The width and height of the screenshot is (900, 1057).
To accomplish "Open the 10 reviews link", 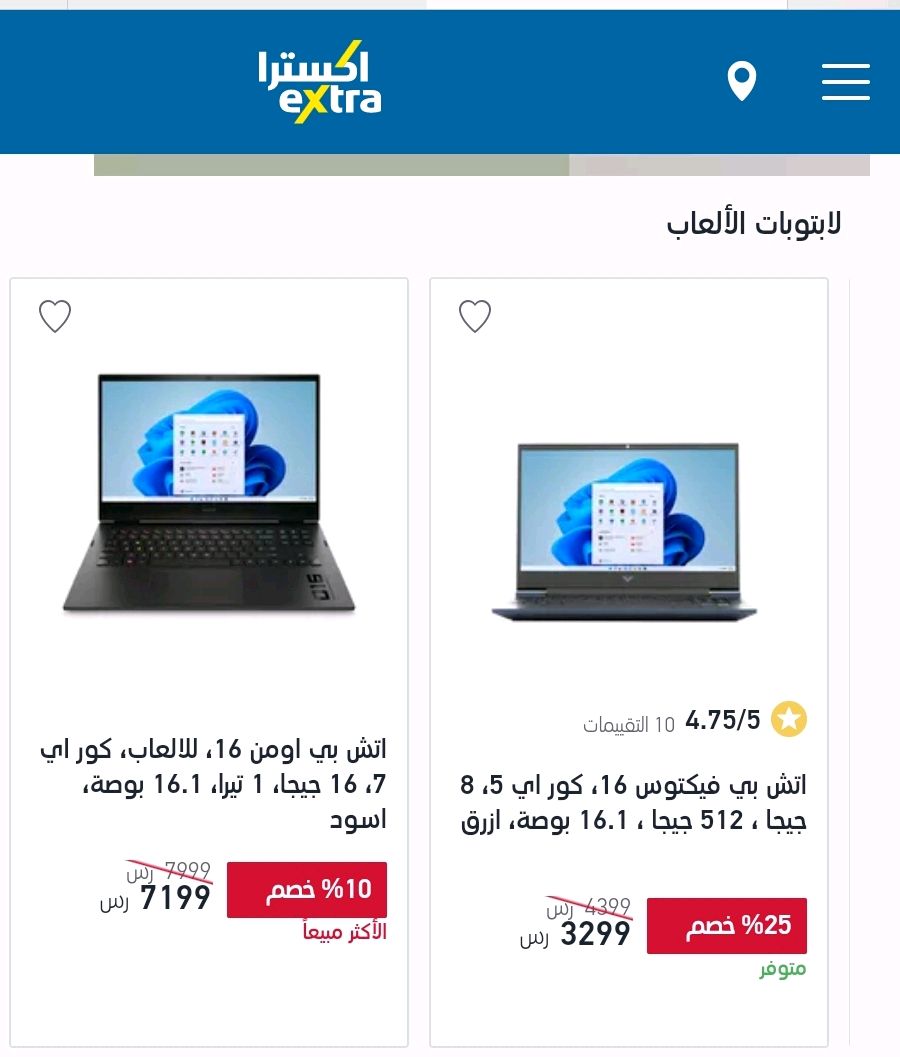I will (628, 725).
